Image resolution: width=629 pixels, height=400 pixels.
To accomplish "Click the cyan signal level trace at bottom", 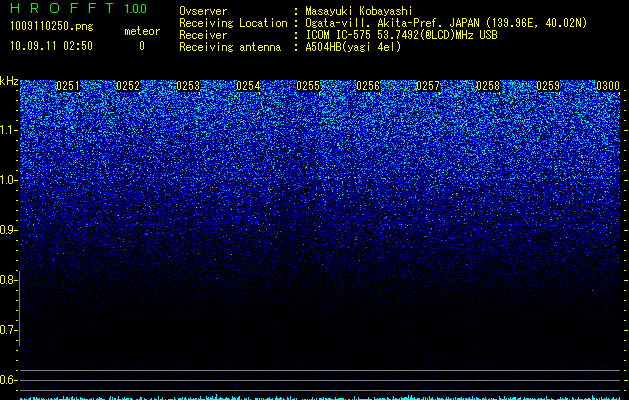I will tap(320, 398).
